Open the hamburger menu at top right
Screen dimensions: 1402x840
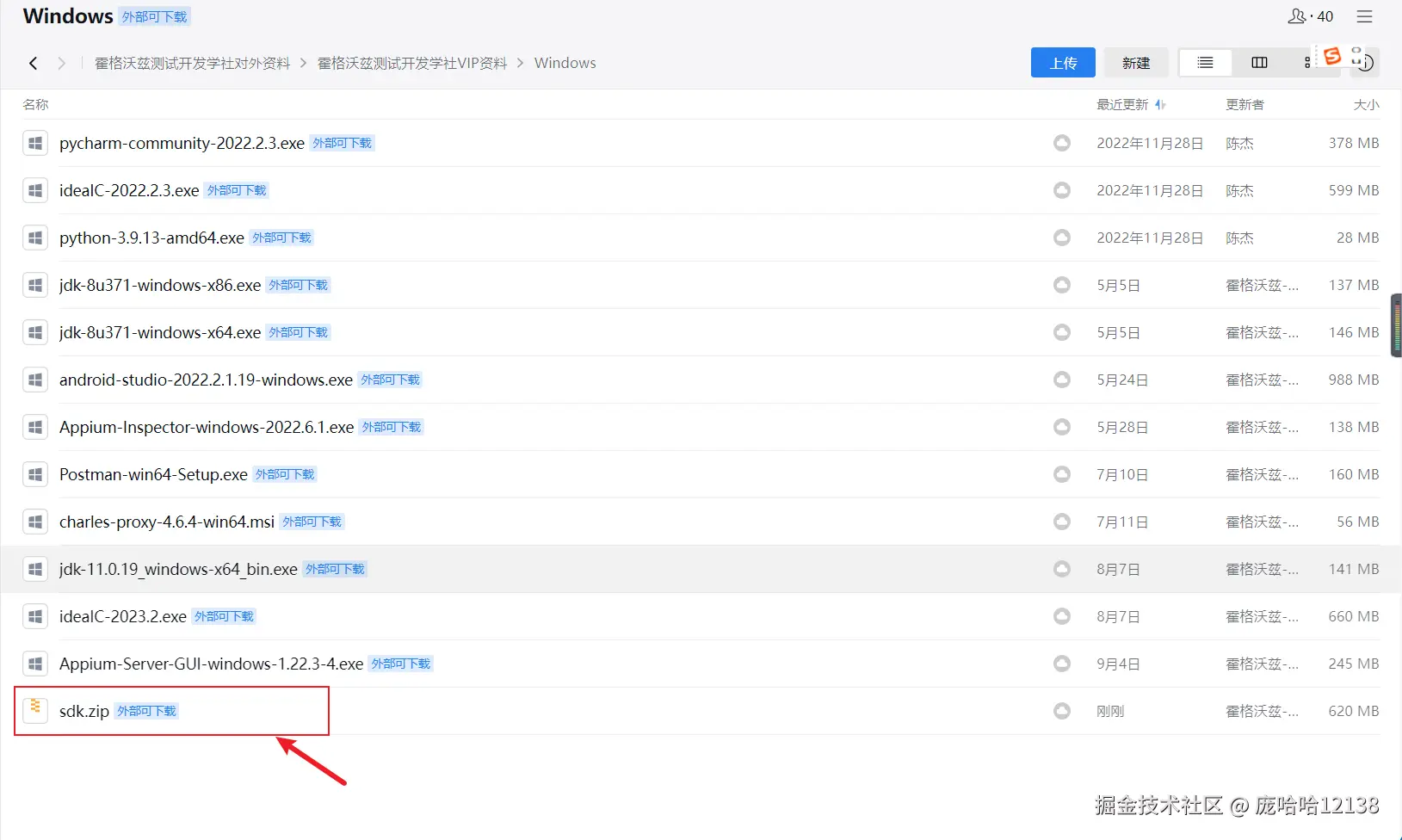click(x=1364, y=15)
